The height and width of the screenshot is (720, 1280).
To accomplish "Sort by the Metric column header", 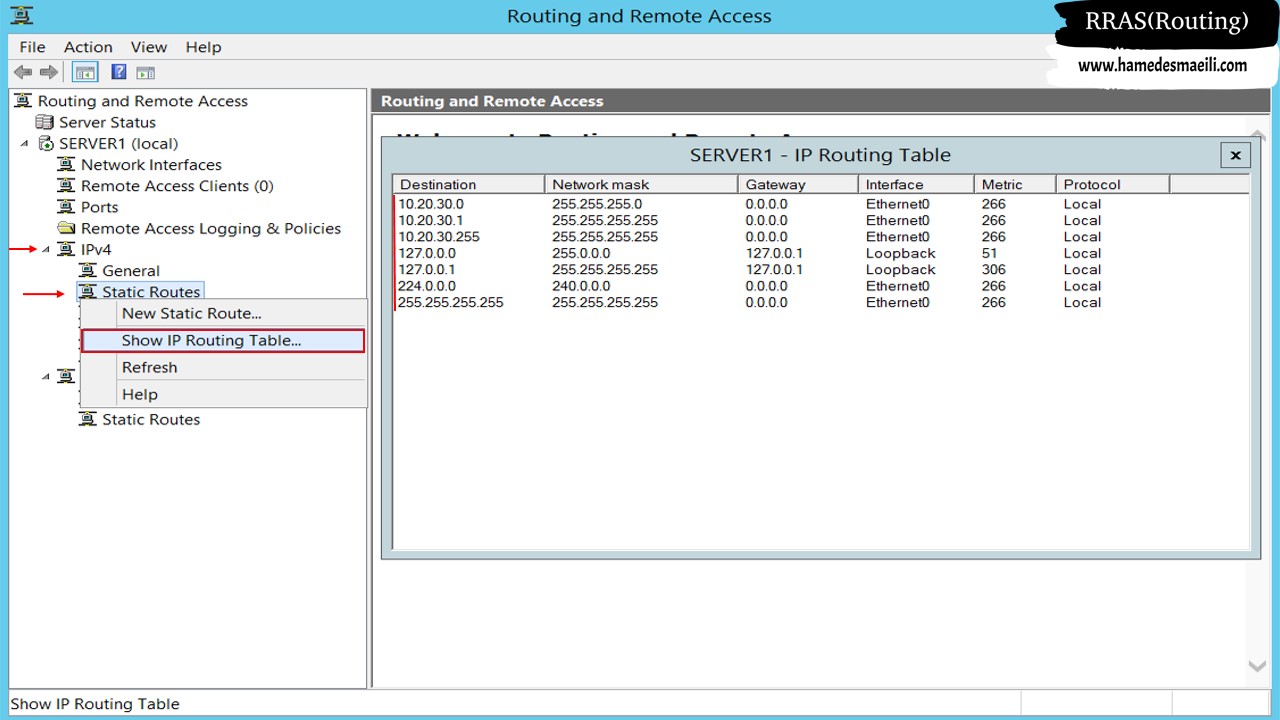I will click(1015, 184).
